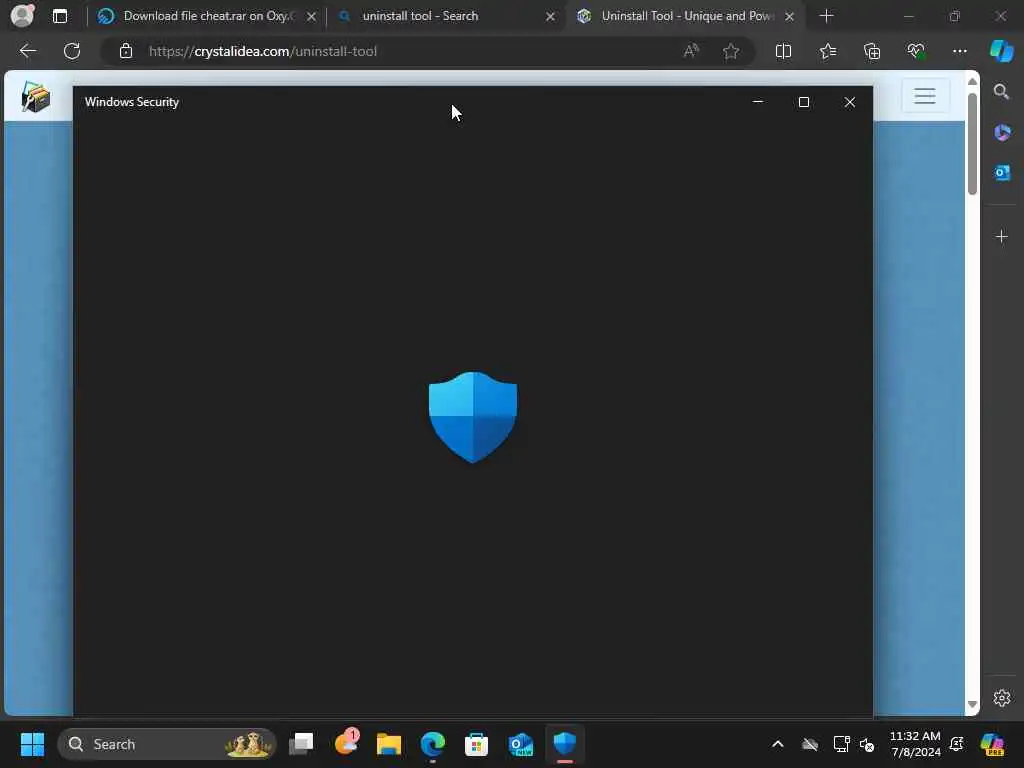The width and height of the screenshot is (1024, 768).
Task: Open notifications bell in tray
Action: coord(957,744)
